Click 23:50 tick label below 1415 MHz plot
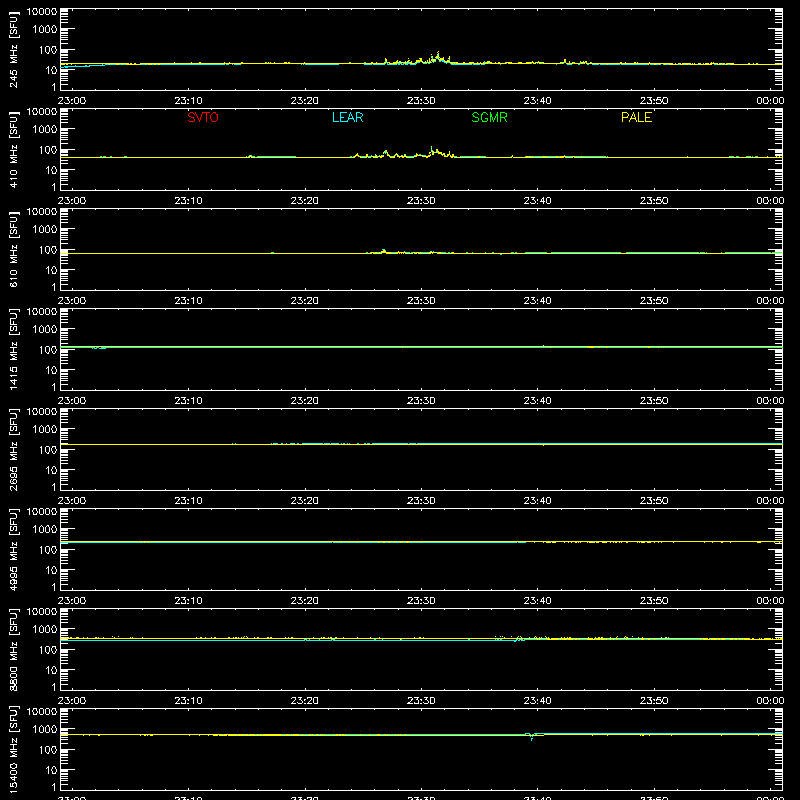The width and height of the screenshot is (800, 800). click(x=654, y=401)
